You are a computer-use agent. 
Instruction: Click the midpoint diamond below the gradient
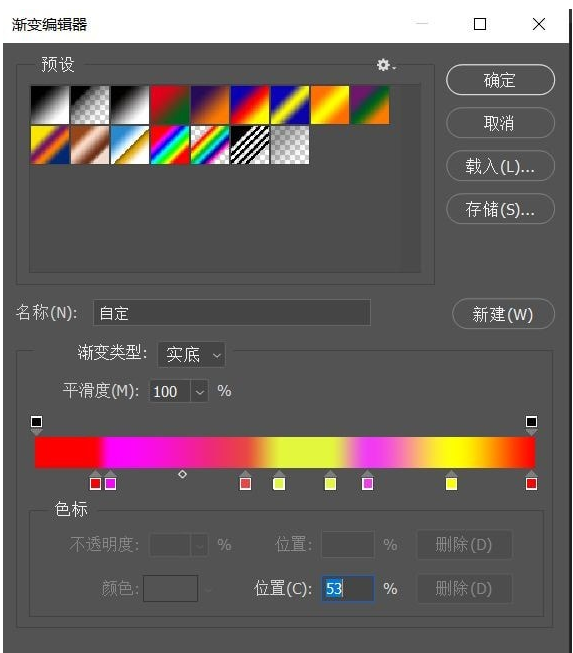point(182,474)
